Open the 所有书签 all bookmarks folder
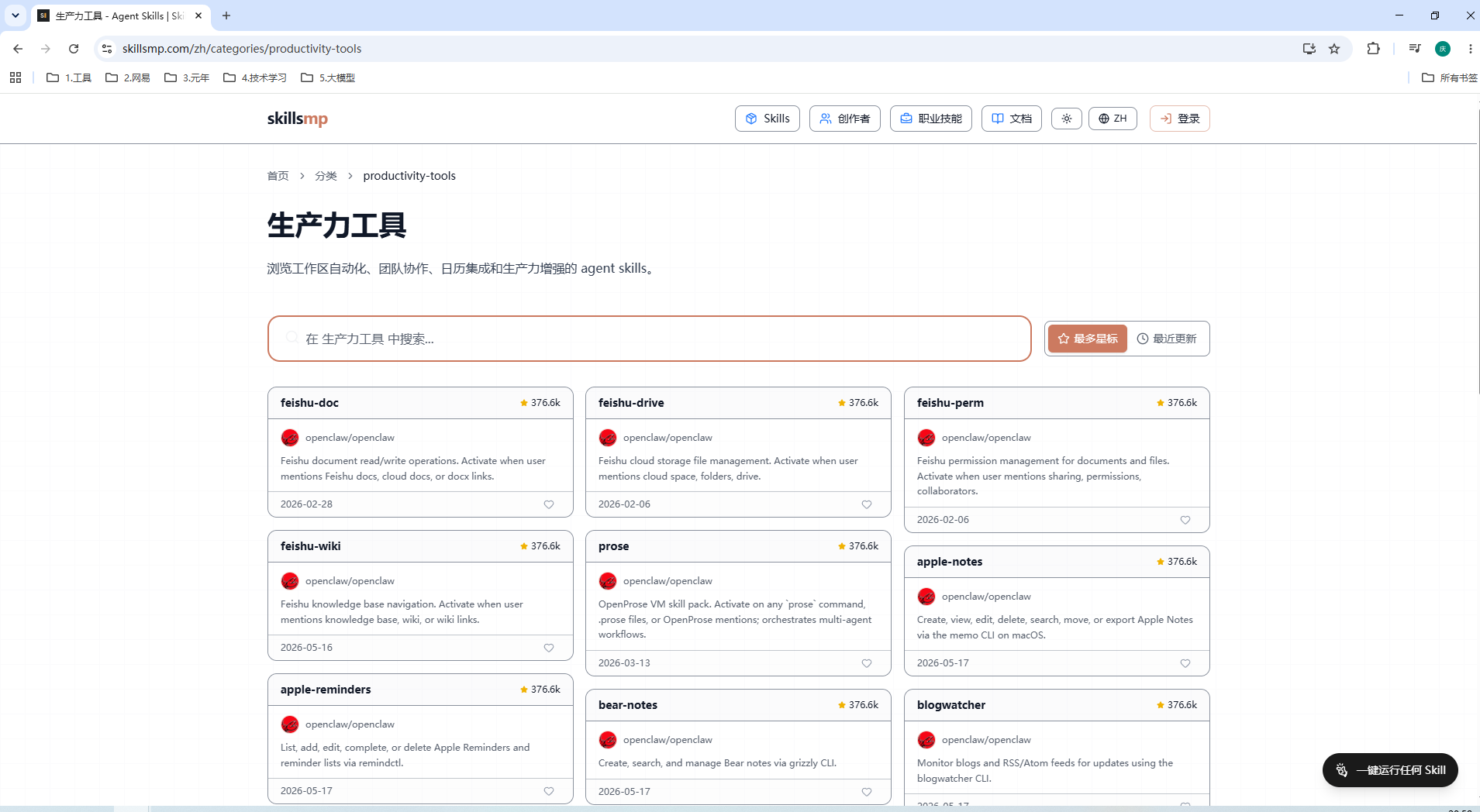This screenshot has width=1480, height=812. [1450, 77]
